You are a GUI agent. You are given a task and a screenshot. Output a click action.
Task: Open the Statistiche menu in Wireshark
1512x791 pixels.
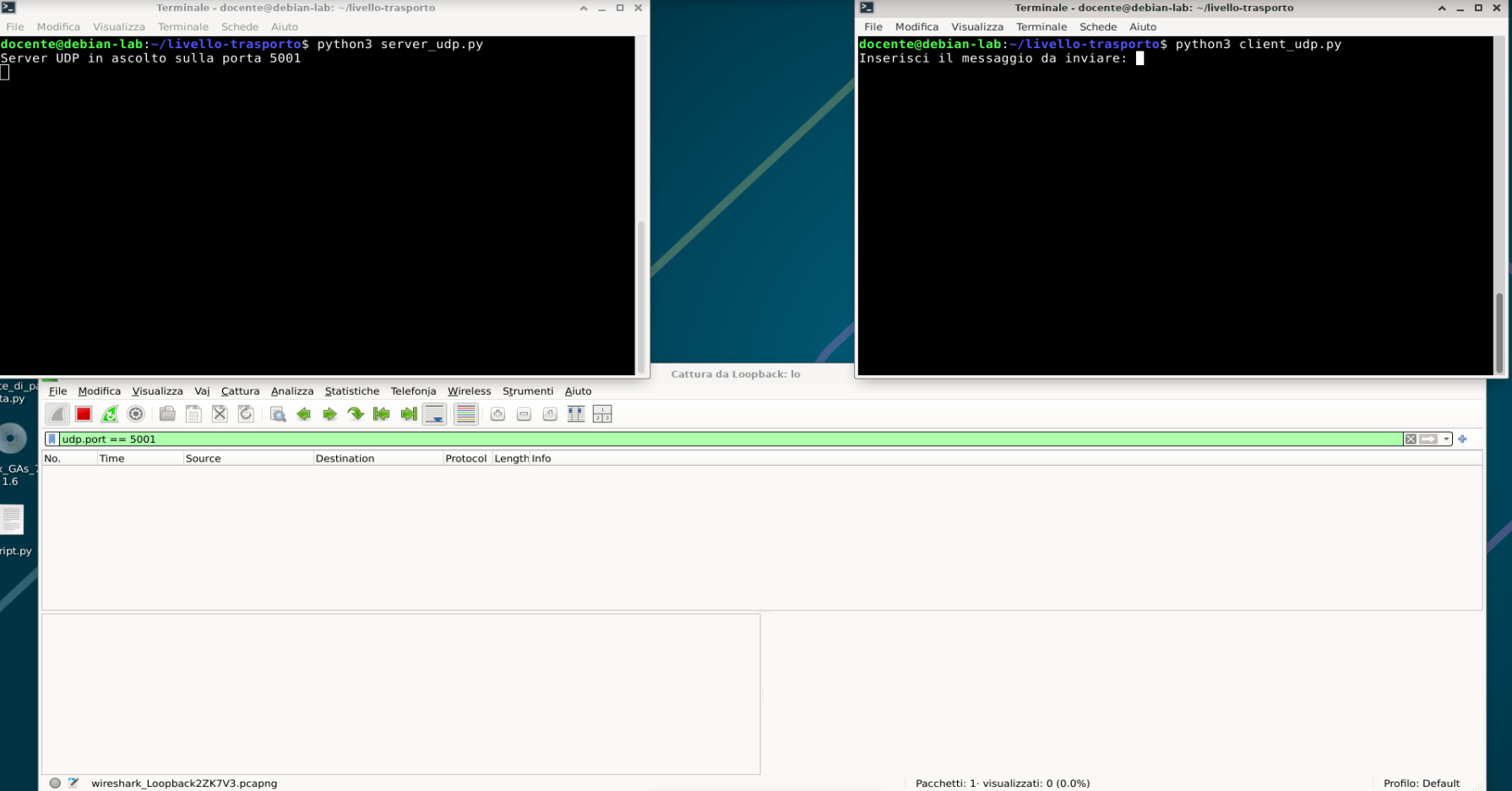352,391
